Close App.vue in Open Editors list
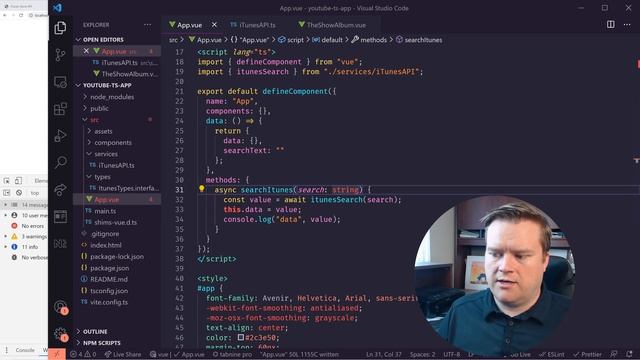640x360 pixels. tap(86, 51)
